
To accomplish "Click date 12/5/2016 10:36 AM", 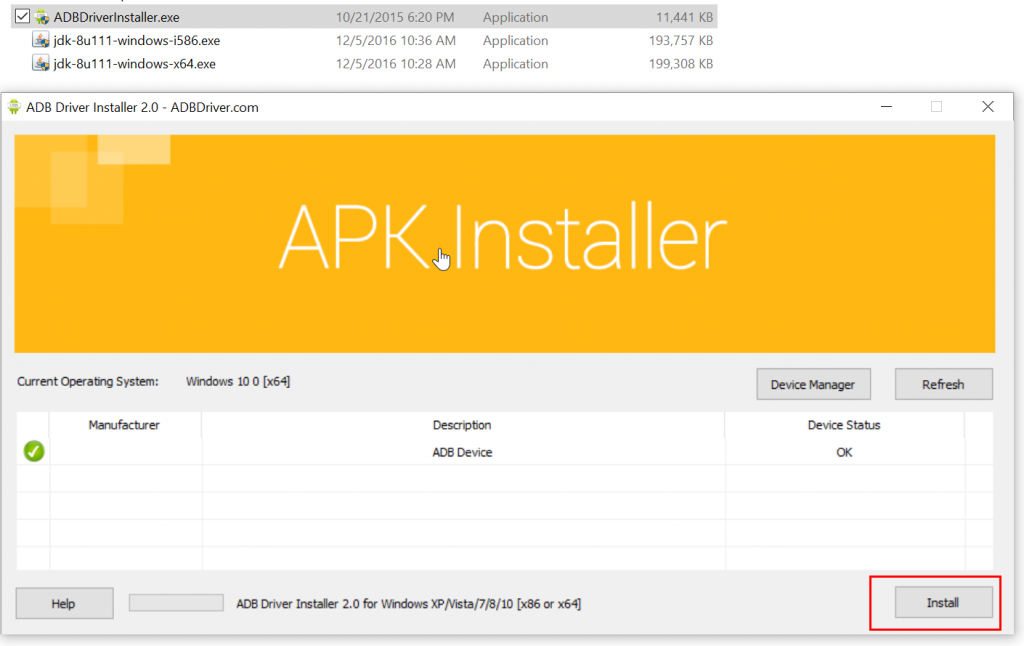I will point(396,40).
